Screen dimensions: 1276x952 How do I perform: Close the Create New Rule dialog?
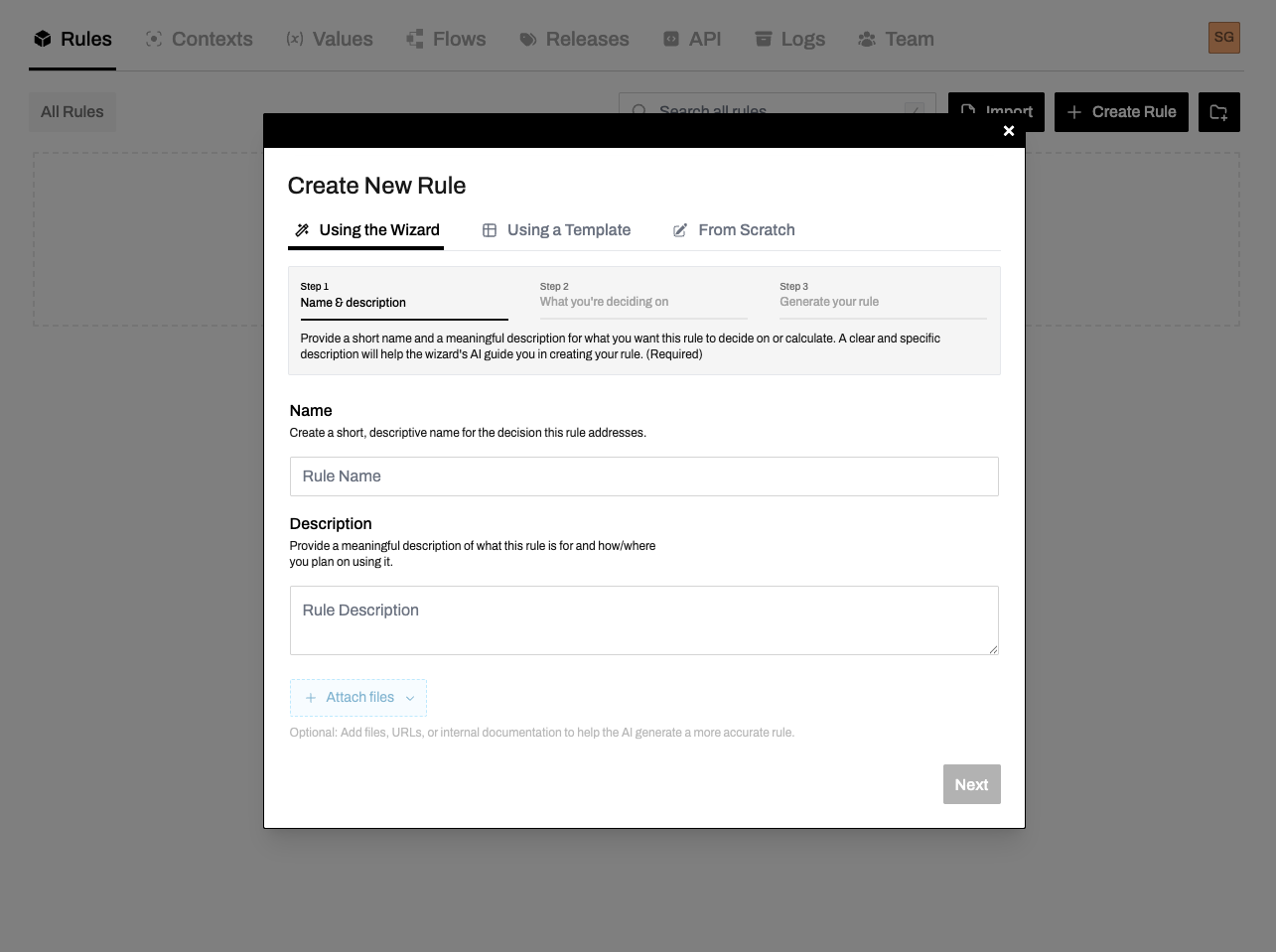click(1009, 131)
